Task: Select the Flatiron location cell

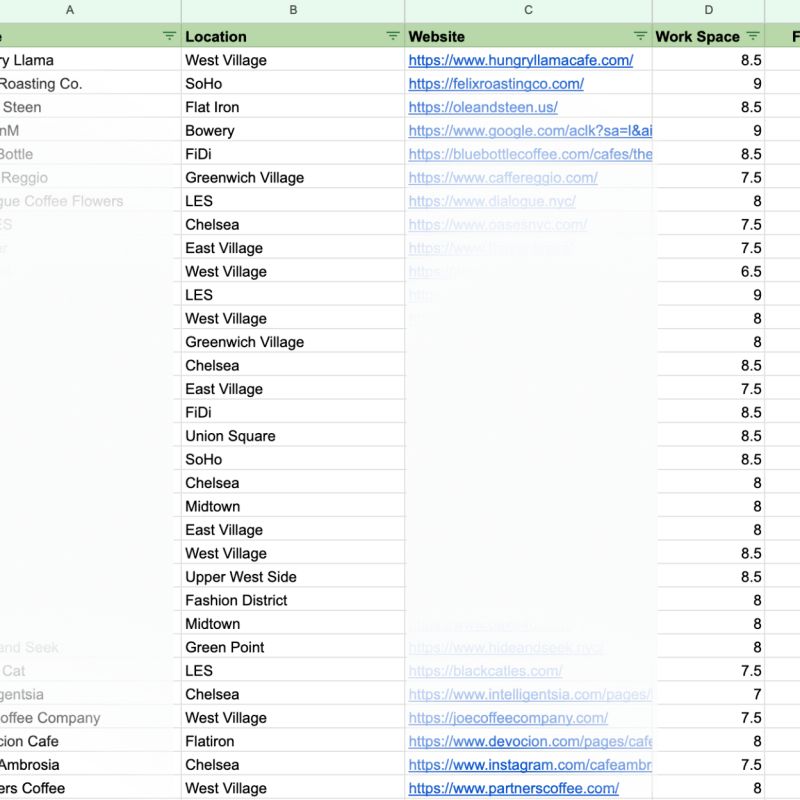Action: [x=293, y=741]
